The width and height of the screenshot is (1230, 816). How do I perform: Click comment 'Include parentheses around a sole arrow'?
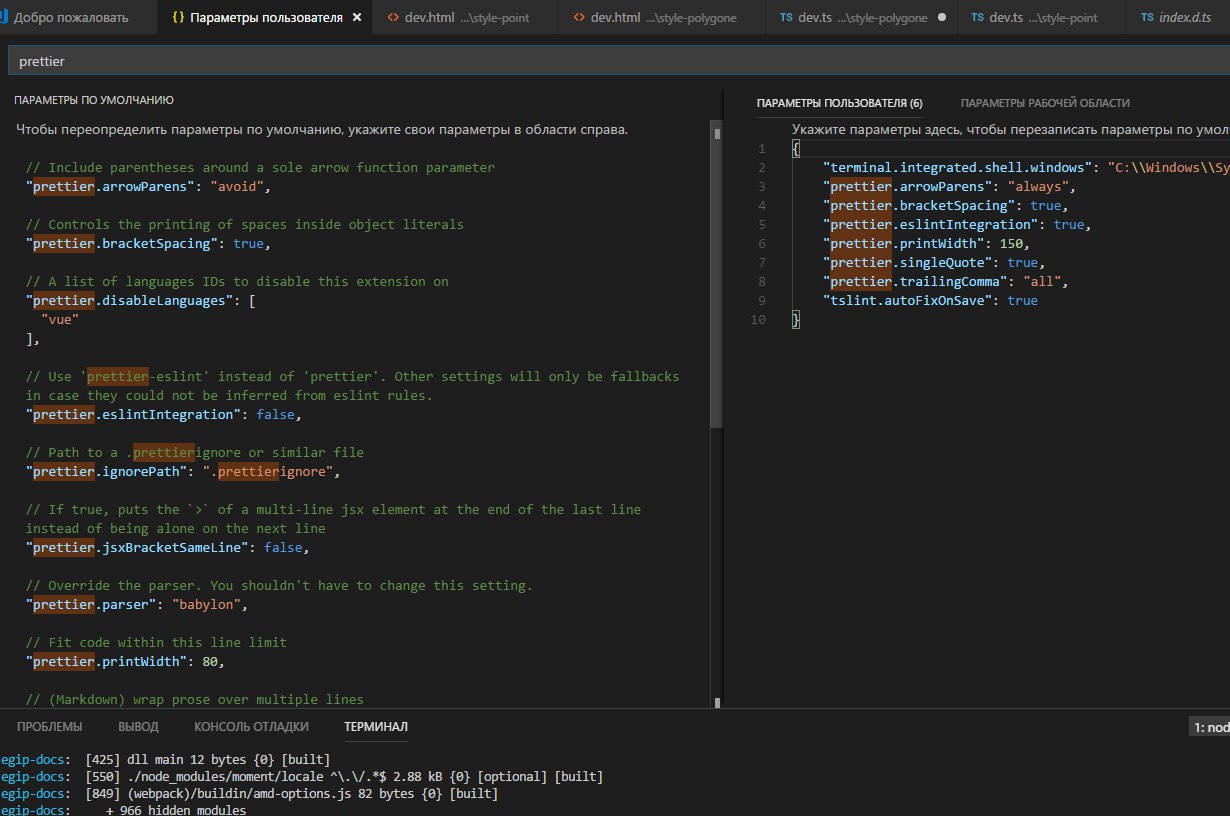click(260, 167)
